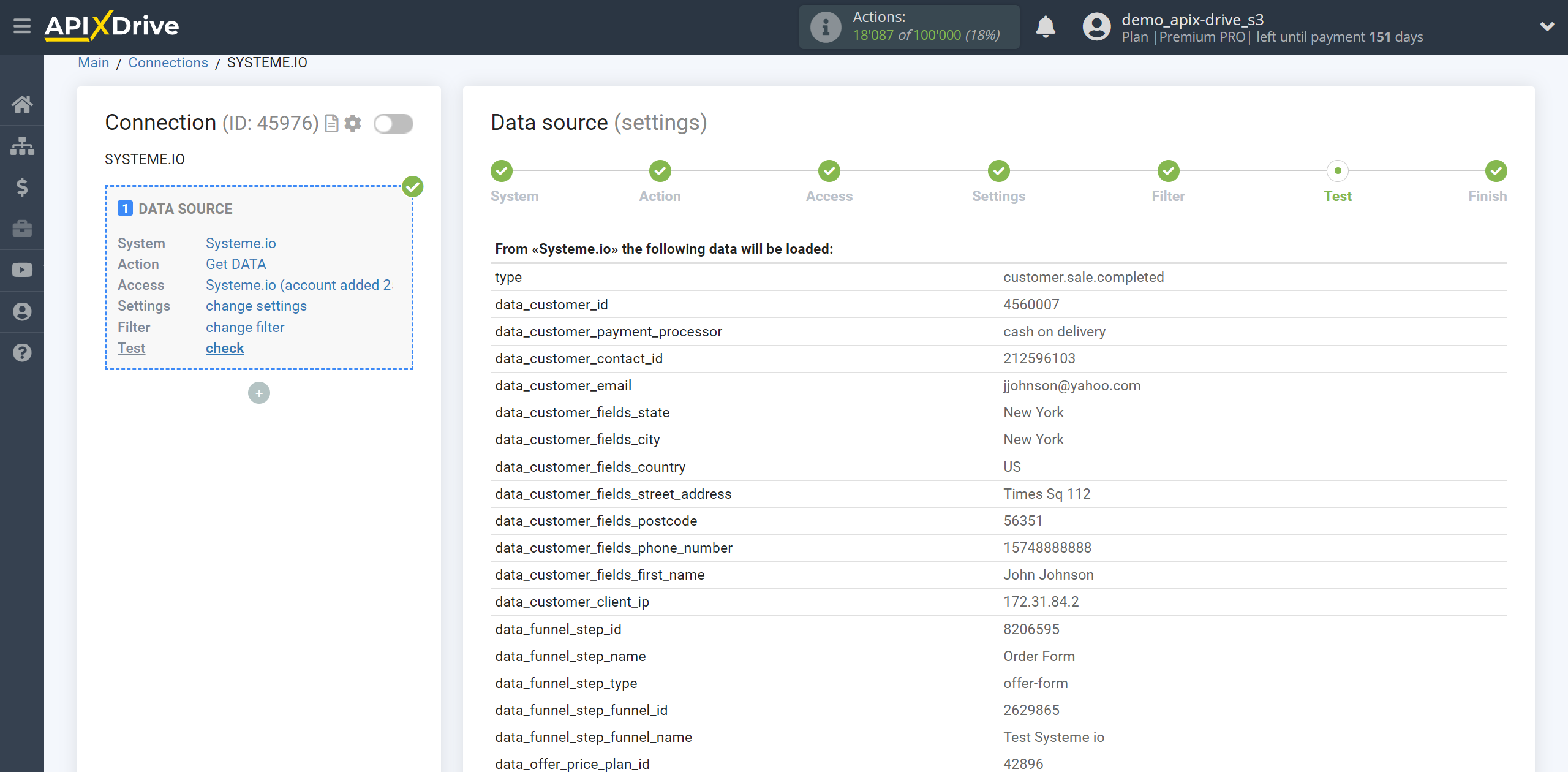Click the add new block plus button
The width and height of the screenshot is (1568, 772).
(258, 392)
